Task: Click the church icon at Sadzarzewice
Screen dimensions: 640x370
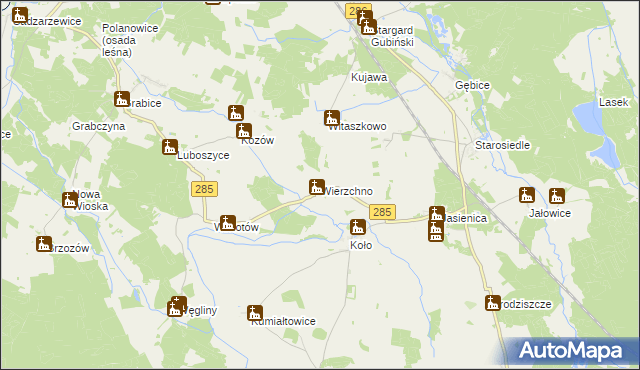Action: tap(20, 16)
